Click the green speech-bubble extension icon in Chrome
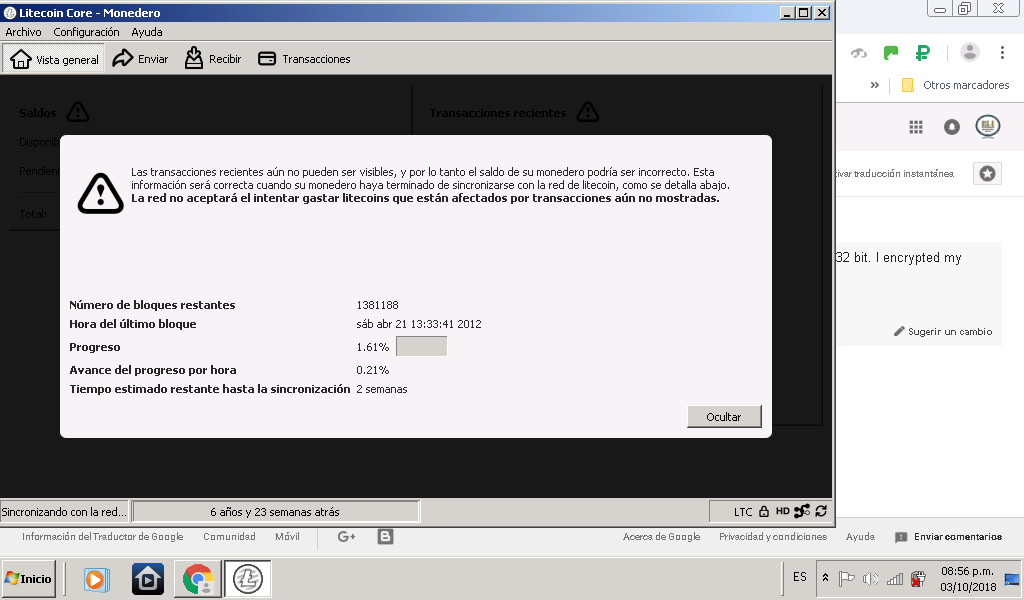The image size is (1024, 600). click(891, 53)
